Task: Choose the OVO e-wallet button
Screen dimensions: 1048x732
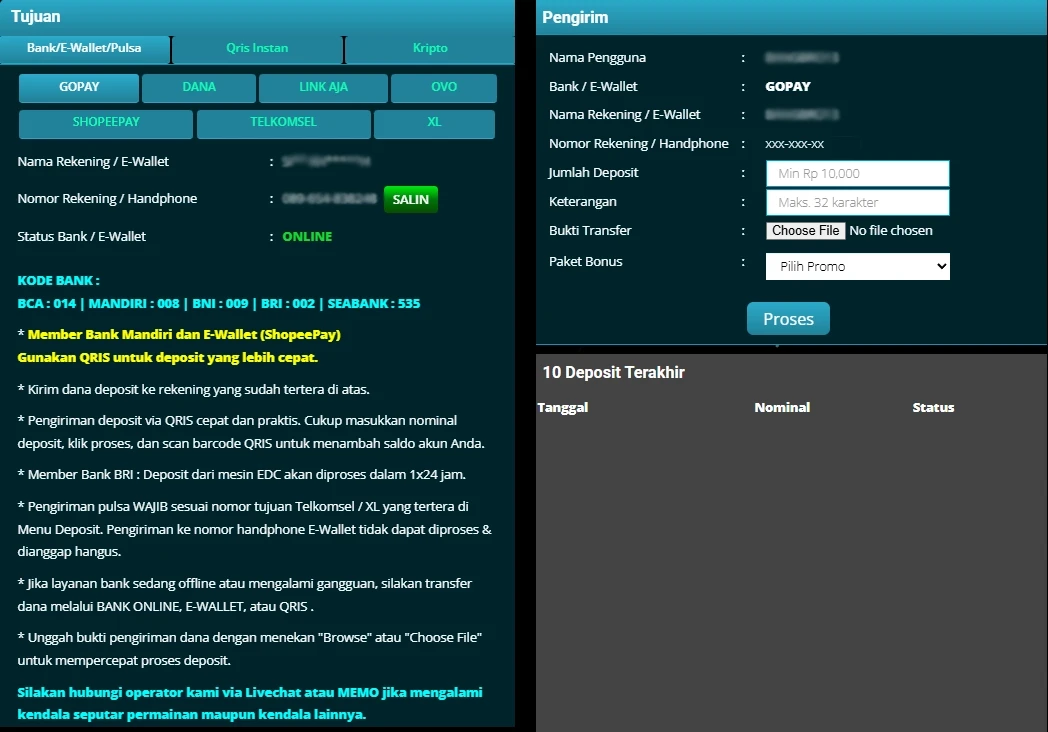Action: [x=444, y=88]
